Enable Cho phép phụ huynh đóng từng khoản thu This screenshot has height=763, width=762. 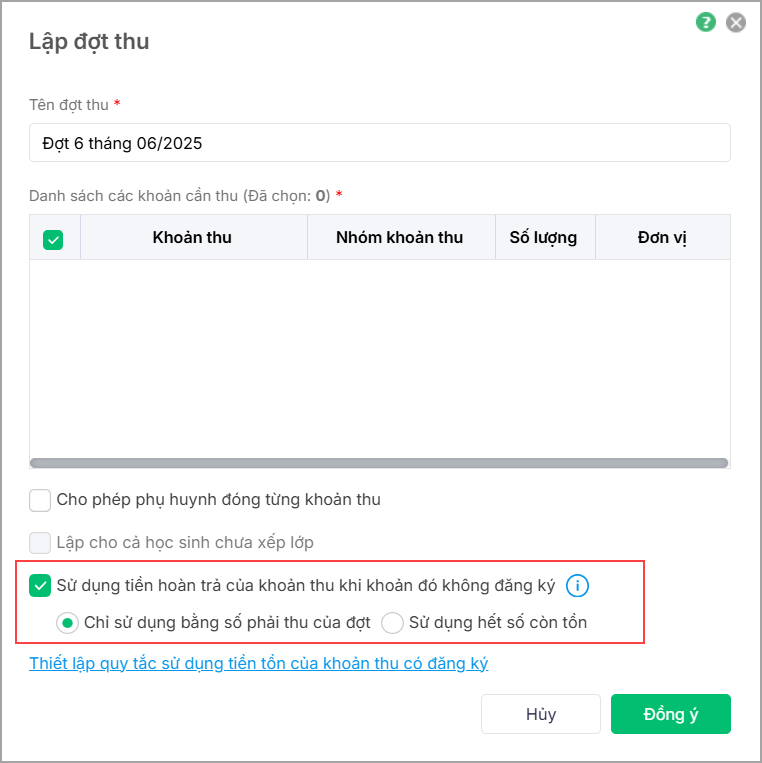pos(41,499)
